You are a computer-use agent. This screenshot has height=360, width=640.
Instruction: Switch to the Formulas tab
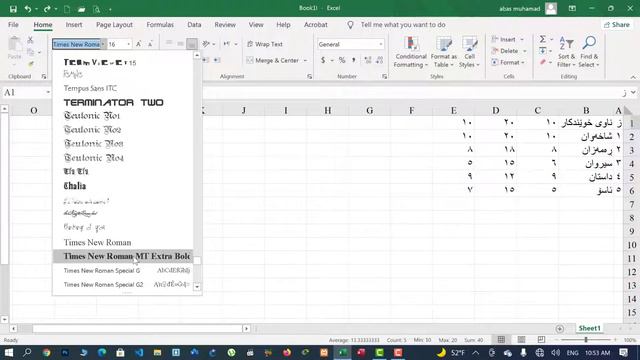[x=160, y=25]
